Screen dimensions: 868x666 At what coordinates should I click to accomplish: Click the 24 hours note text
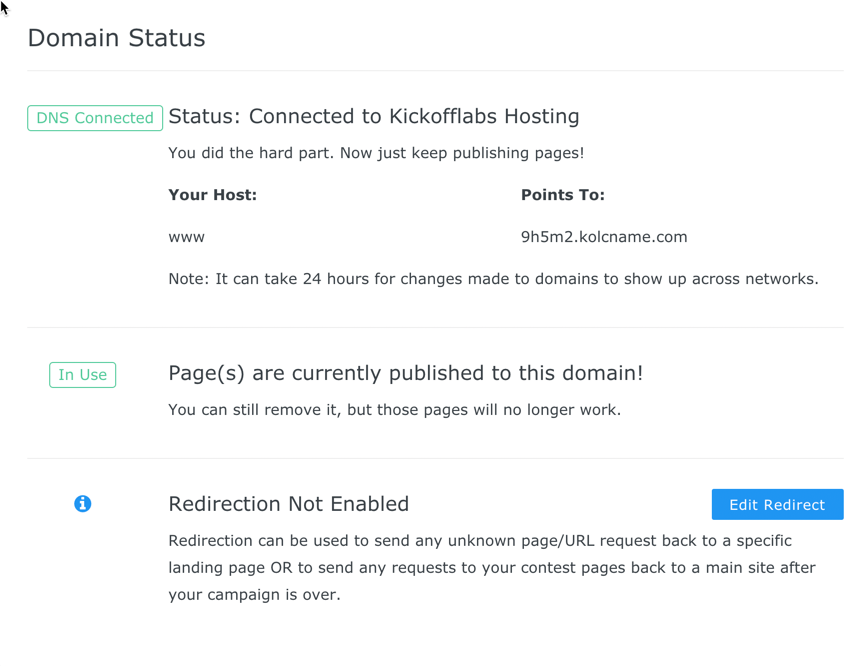[x=493, y=279]
